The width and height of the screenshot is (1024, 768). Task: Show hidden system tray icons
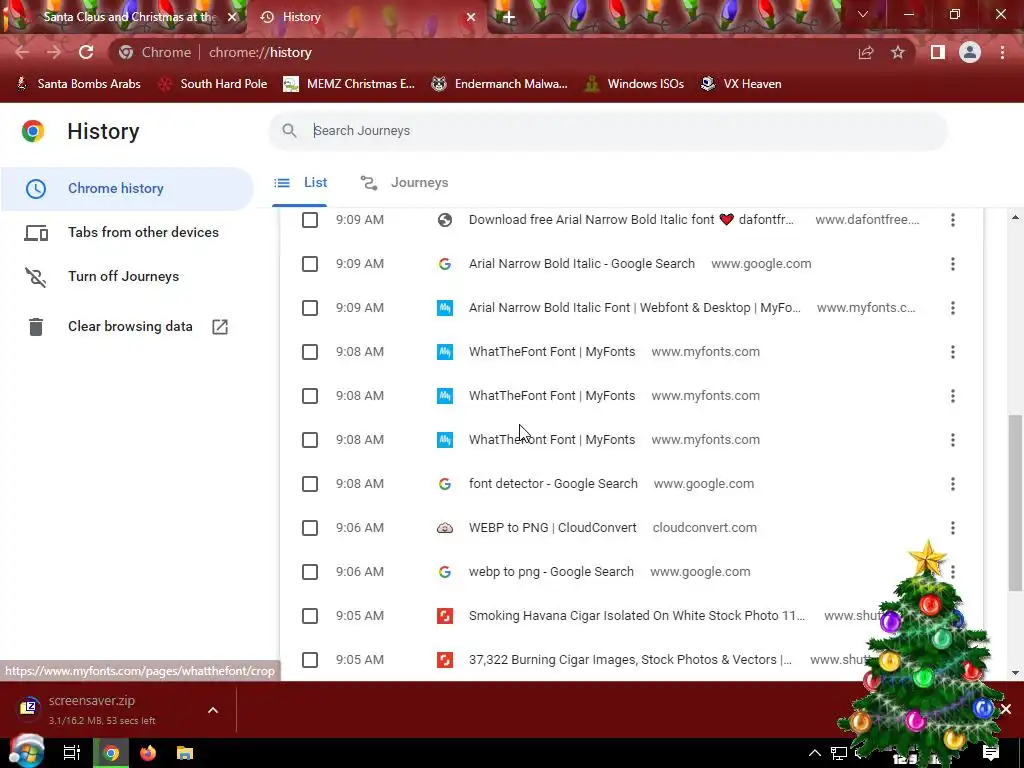pos(814,754)
